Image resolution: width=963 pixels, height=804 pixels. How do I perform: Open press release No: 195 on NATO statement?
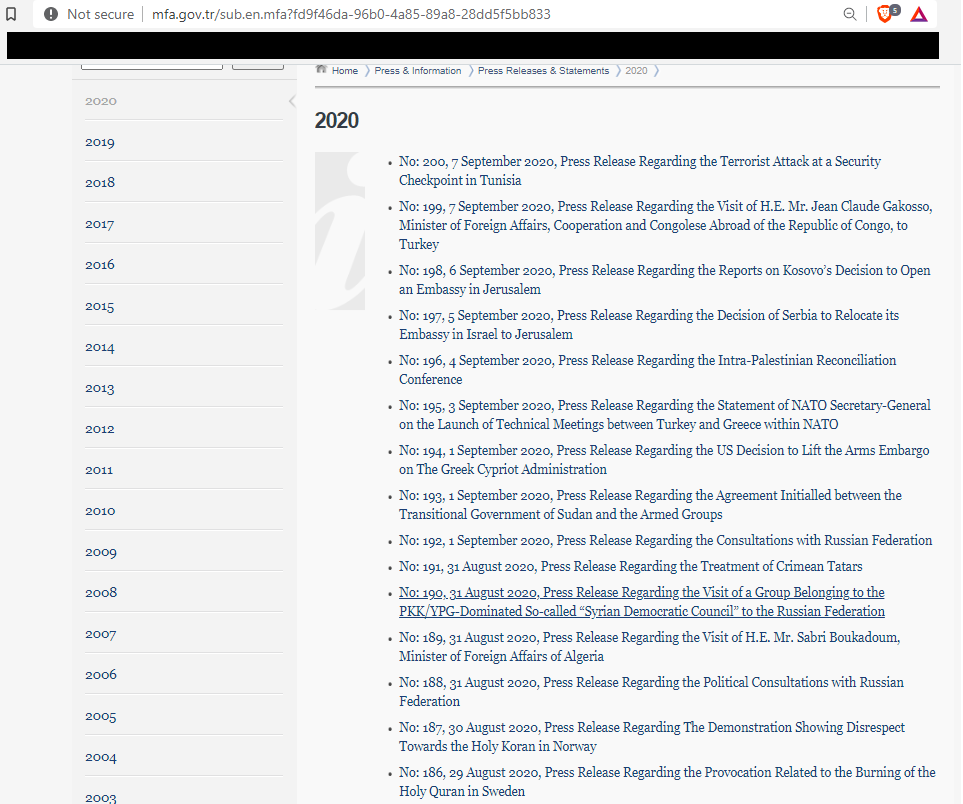pos(665,415)
